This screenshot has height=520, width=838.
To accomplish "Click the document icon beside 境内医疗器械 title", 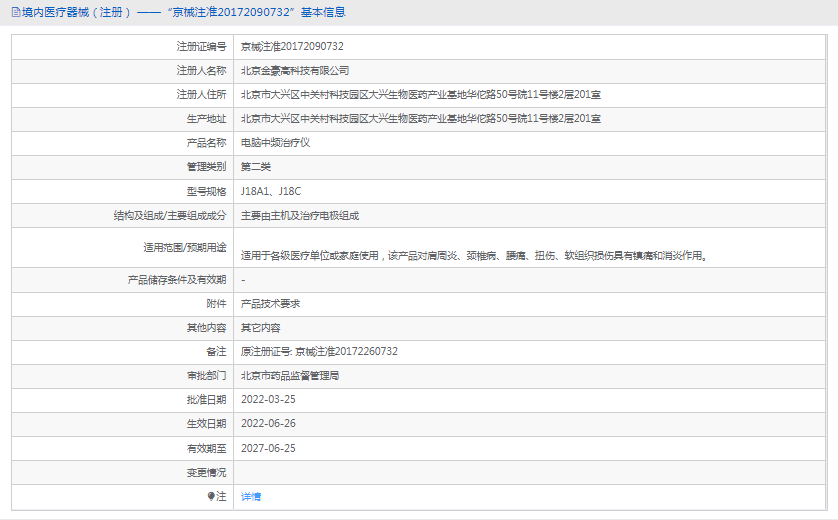I will 16,12.
